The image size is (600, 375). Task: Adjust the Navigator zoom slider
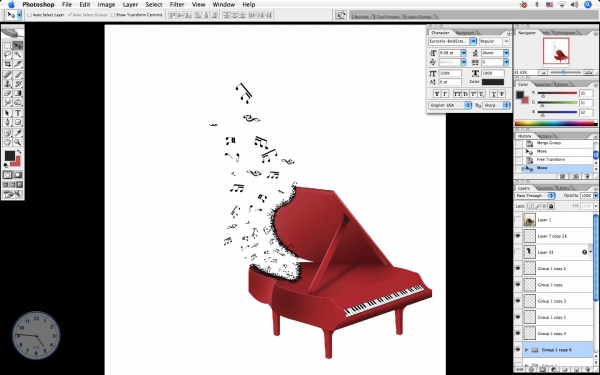click(564, 72)
